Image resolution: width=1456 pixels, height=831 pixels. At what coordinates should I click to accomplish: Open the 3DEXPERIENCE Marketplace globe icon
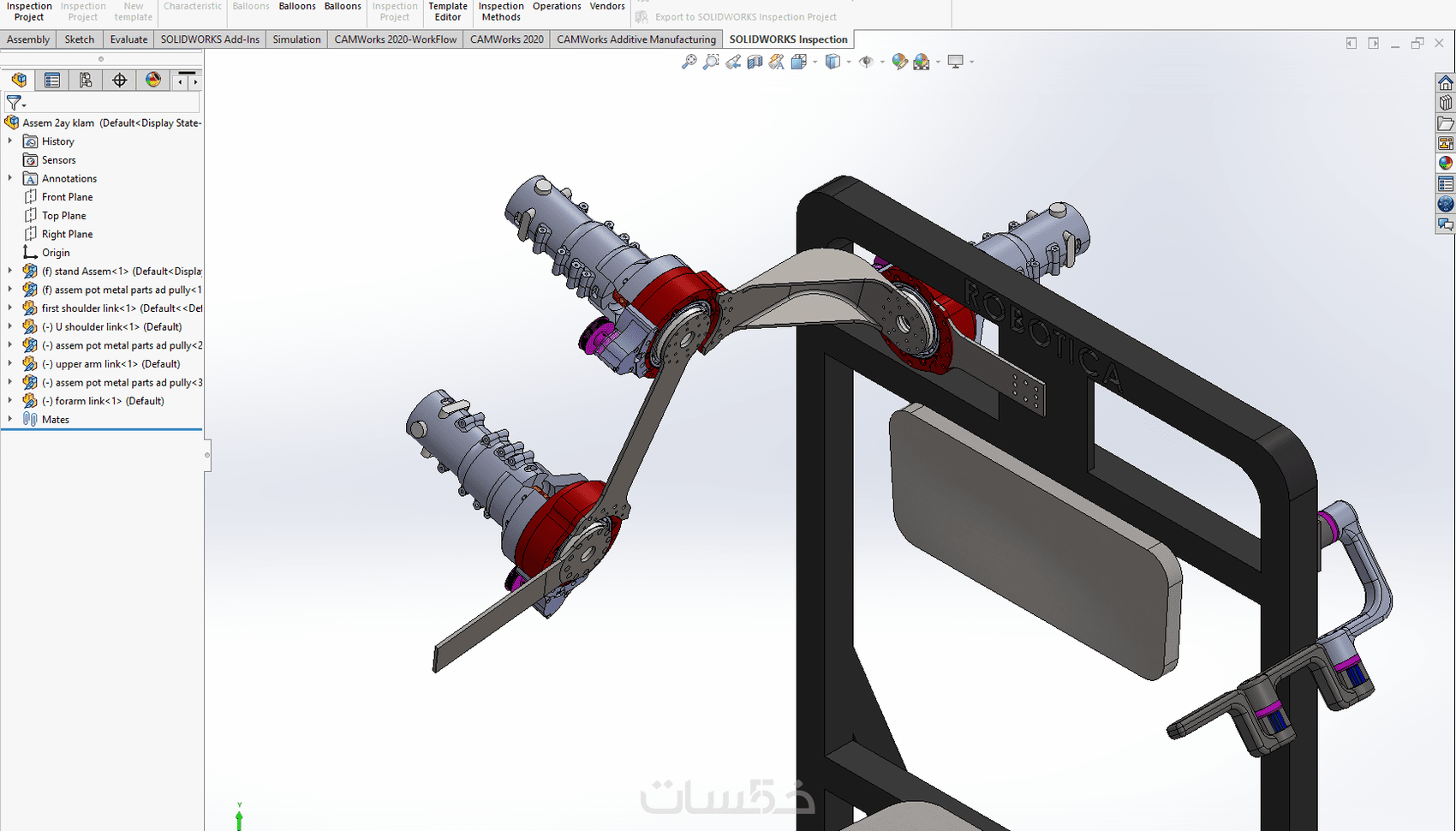pos(1446,204)
